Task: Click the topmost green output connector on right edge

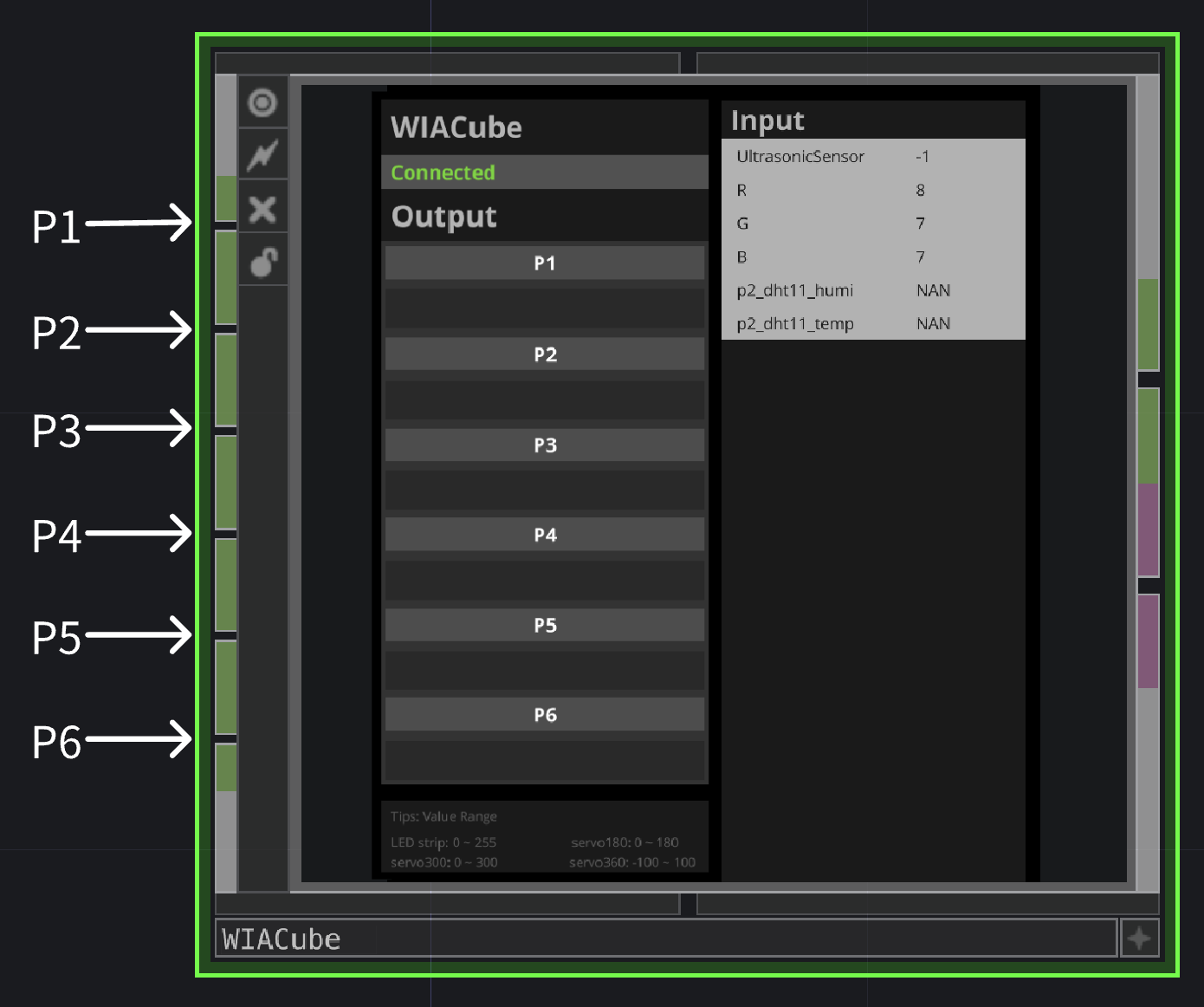Action: tap(1148, 324)
